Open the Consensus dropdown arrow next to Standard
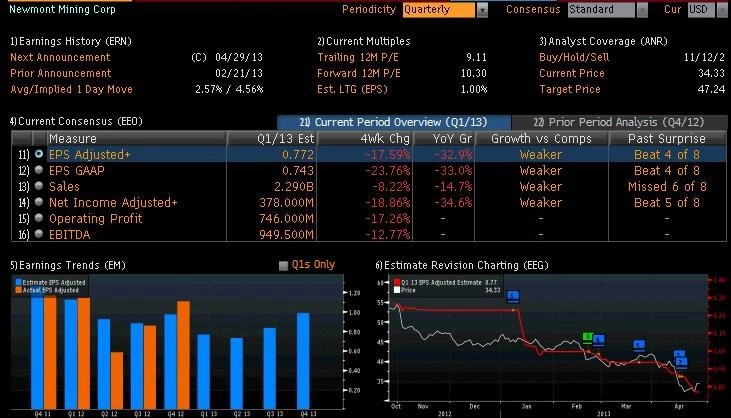 coord(642,10)
